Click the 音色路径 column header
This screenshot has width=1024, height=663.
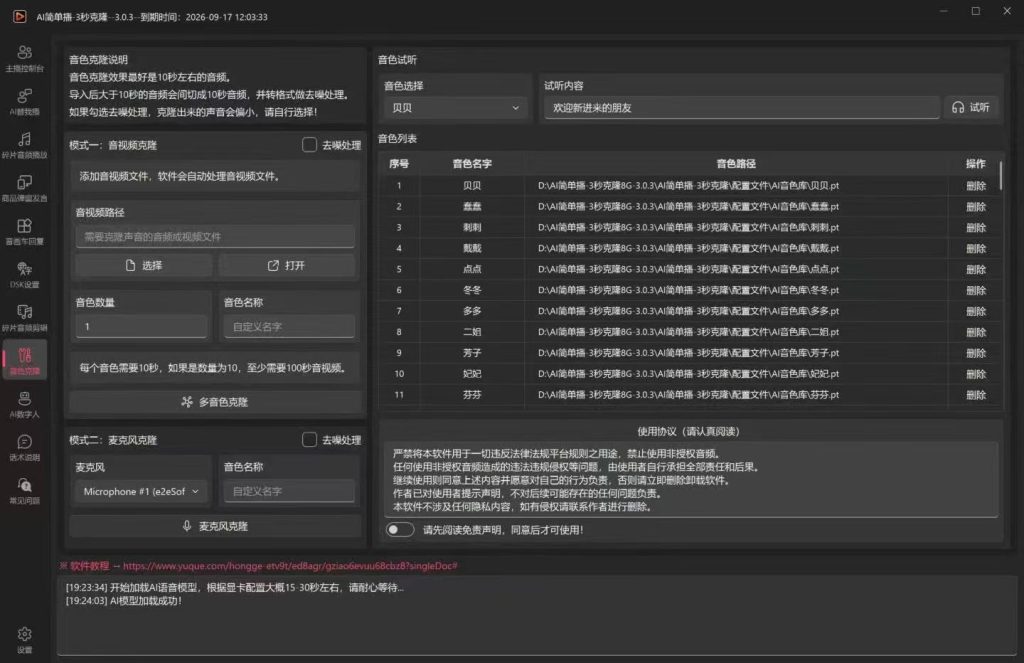click(736, 163)
